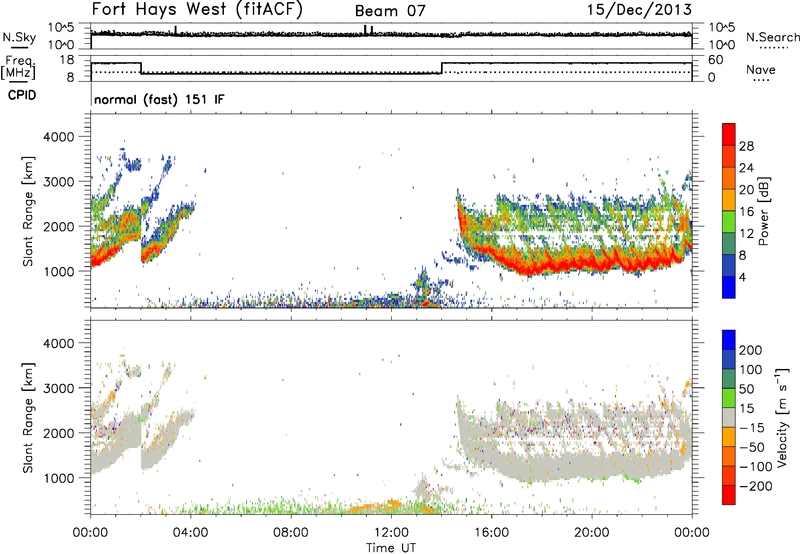Screen dimensions: 800x554
Task: Click the 'N.Search' legend label
Action: pos(773,37)
